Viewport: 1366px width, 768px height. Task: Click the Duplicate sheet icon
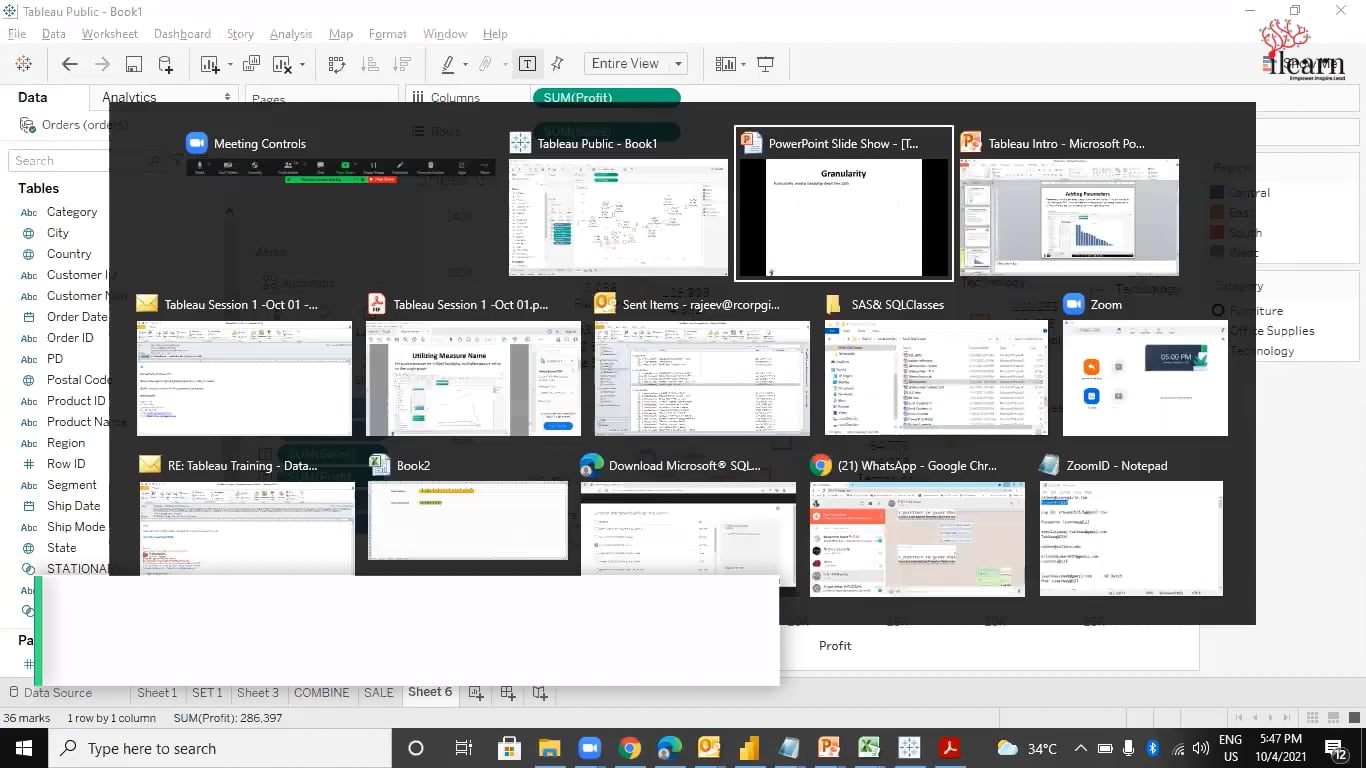(x=251, y=64)
